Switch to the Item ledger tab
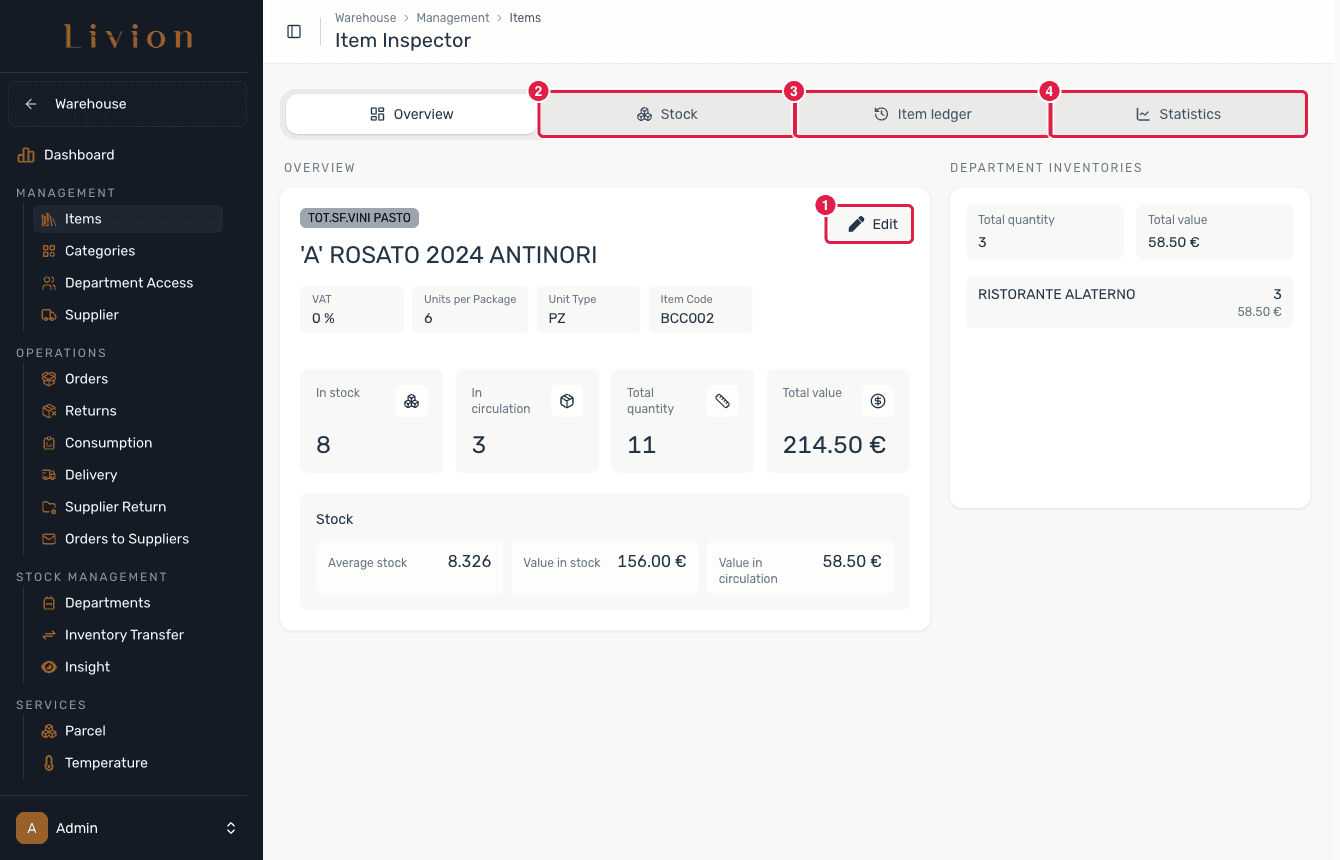Image resolution: width=1340 pixels, height=860 pixels. (x=922, y=114)
